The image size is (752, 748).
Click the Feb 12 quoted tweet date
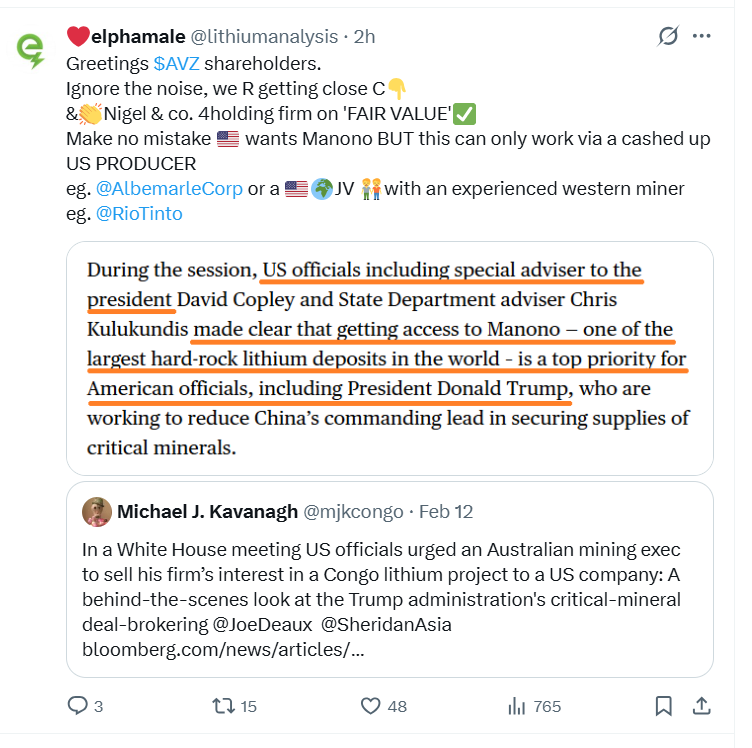[446, 512]
